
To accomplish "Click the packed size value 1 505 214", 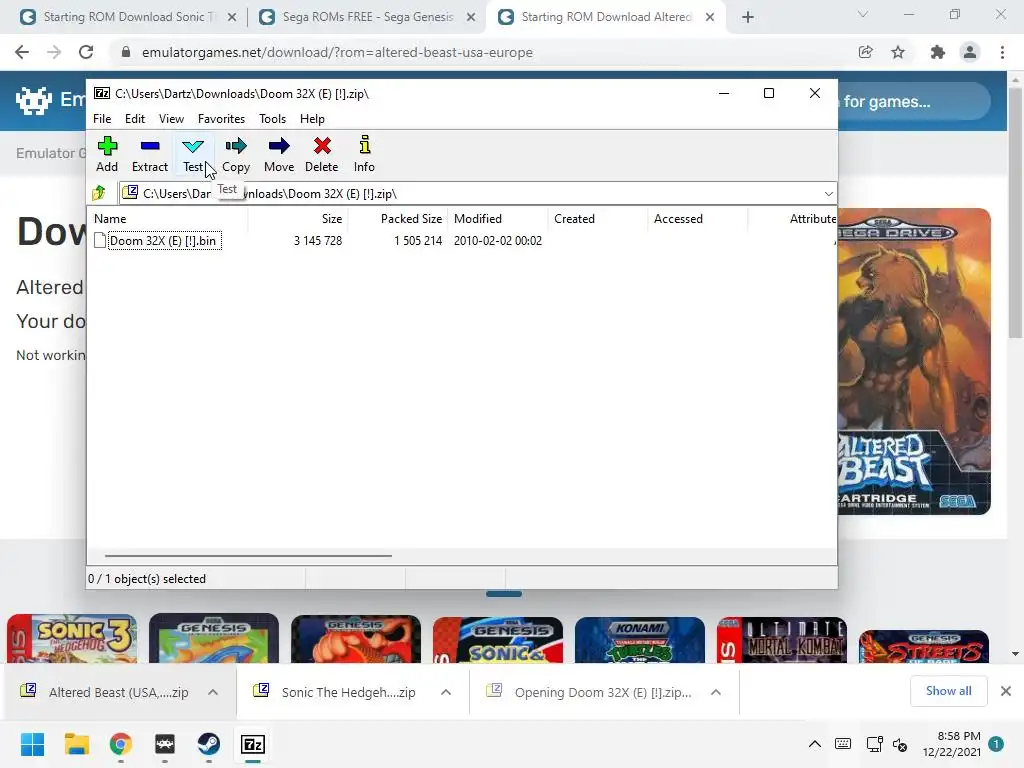I will click(x=418, y=240).
